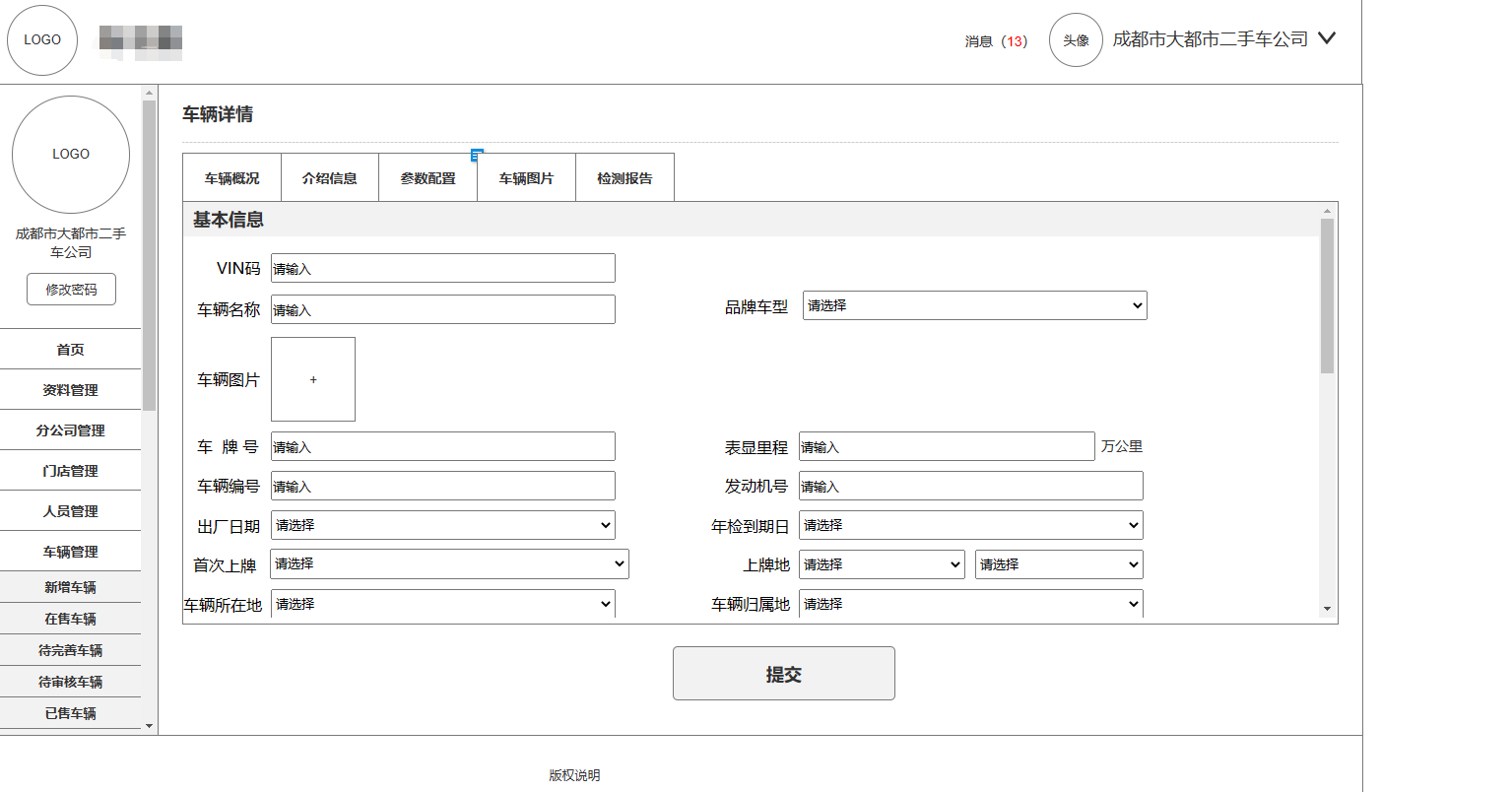Click the form panel scrollbar thumb

tap(1327, 296)
